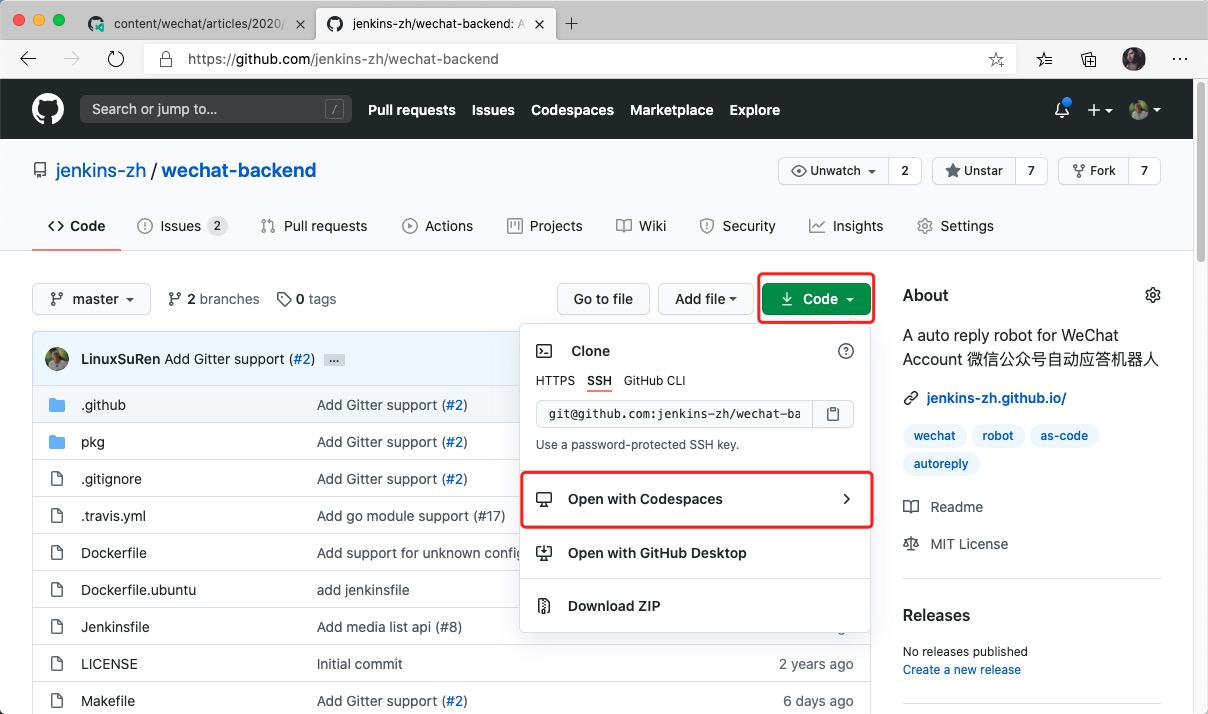Click LinuxSuRen commit author avatar
The width and height of the screenshot is (1208, 714).
click(x=57, y=359)
